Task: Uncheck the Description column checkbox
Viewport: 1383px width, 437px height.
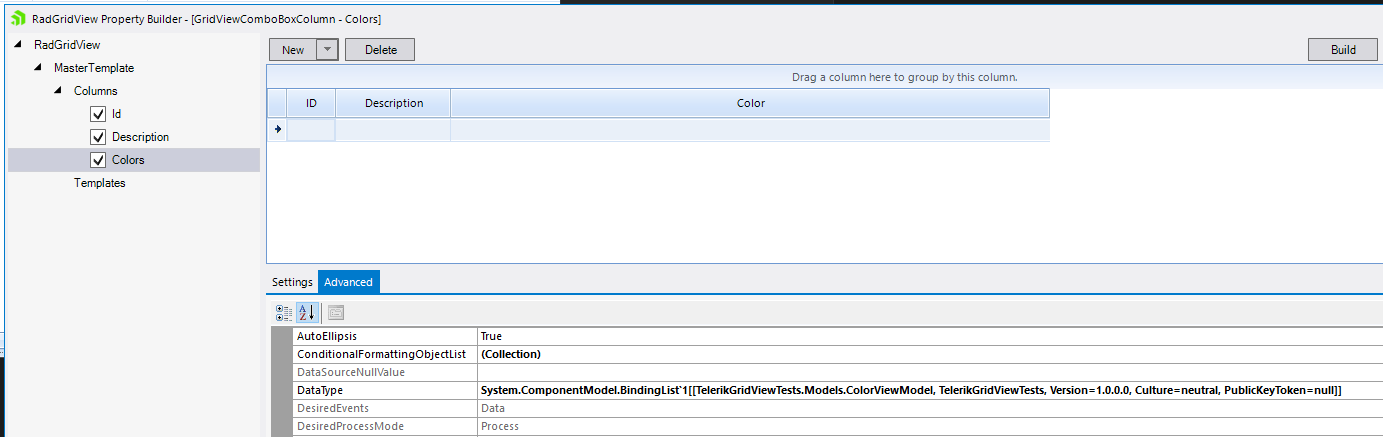Action: coord(98,137)
